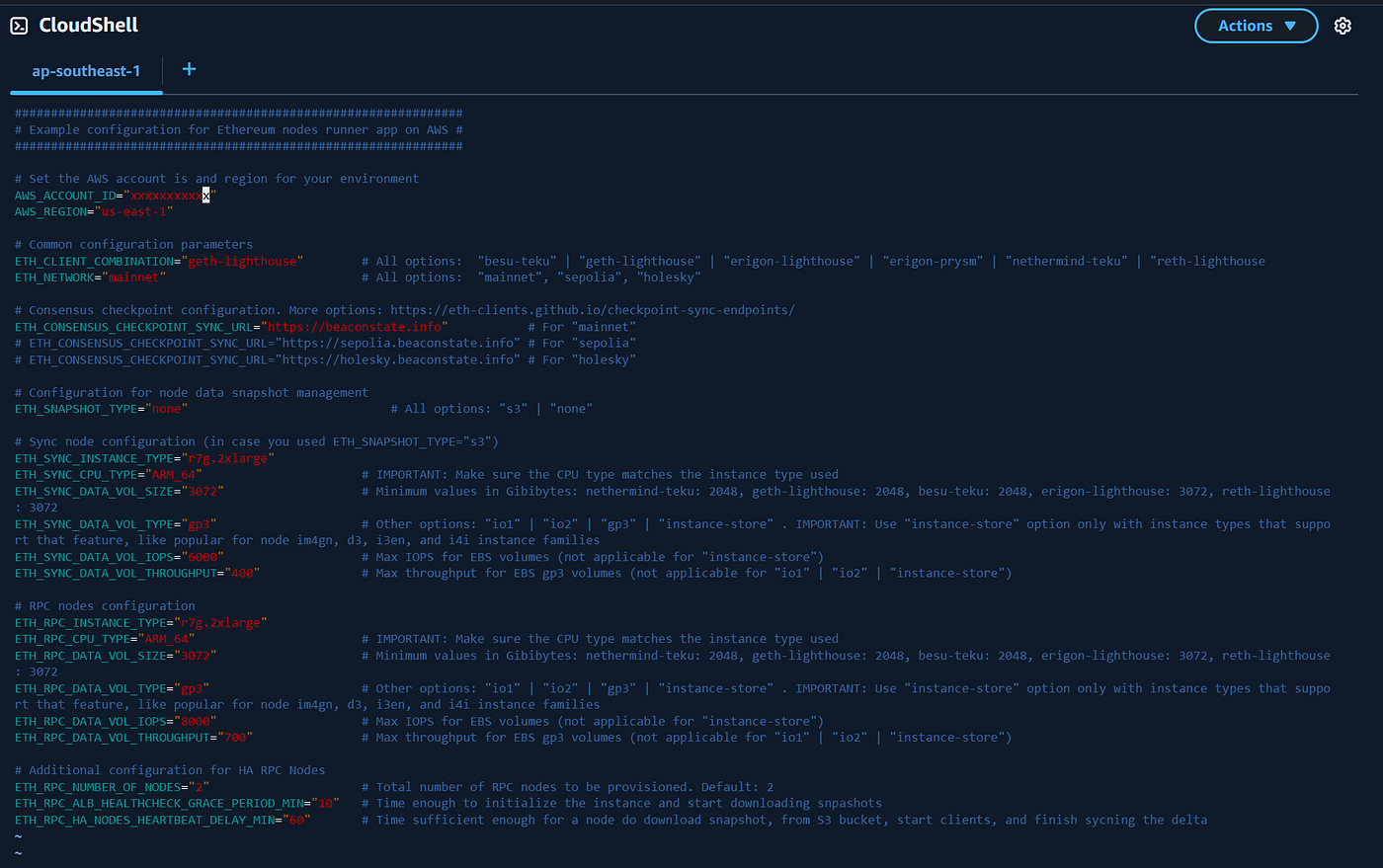Click the "erigon-prysm" option in comments
Screen dimensions: 1383x868
pyautogui.click(x=933, y=261)
